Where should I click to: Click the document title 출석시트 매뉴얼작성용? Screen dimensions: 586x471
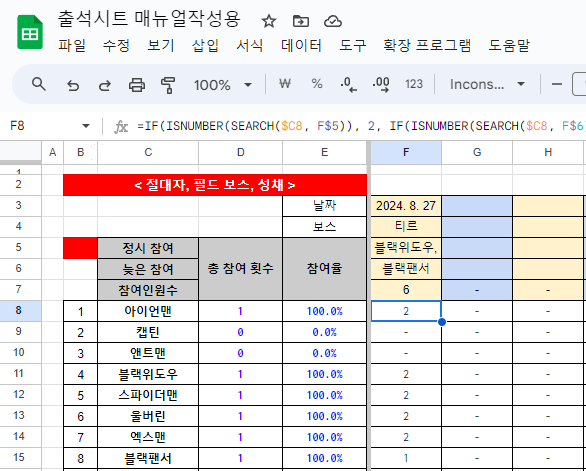[149, 19]
